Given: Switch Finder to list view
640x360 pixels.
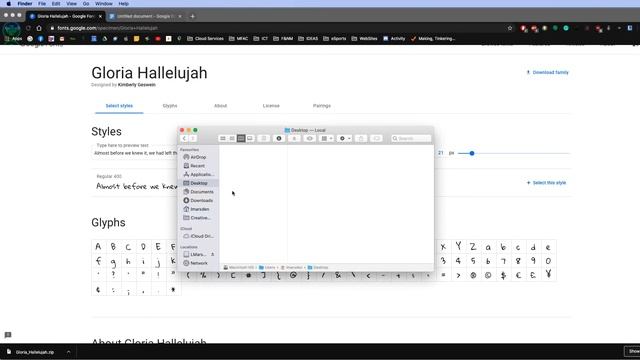Looking at the screenshot, I should coord(232,138).
